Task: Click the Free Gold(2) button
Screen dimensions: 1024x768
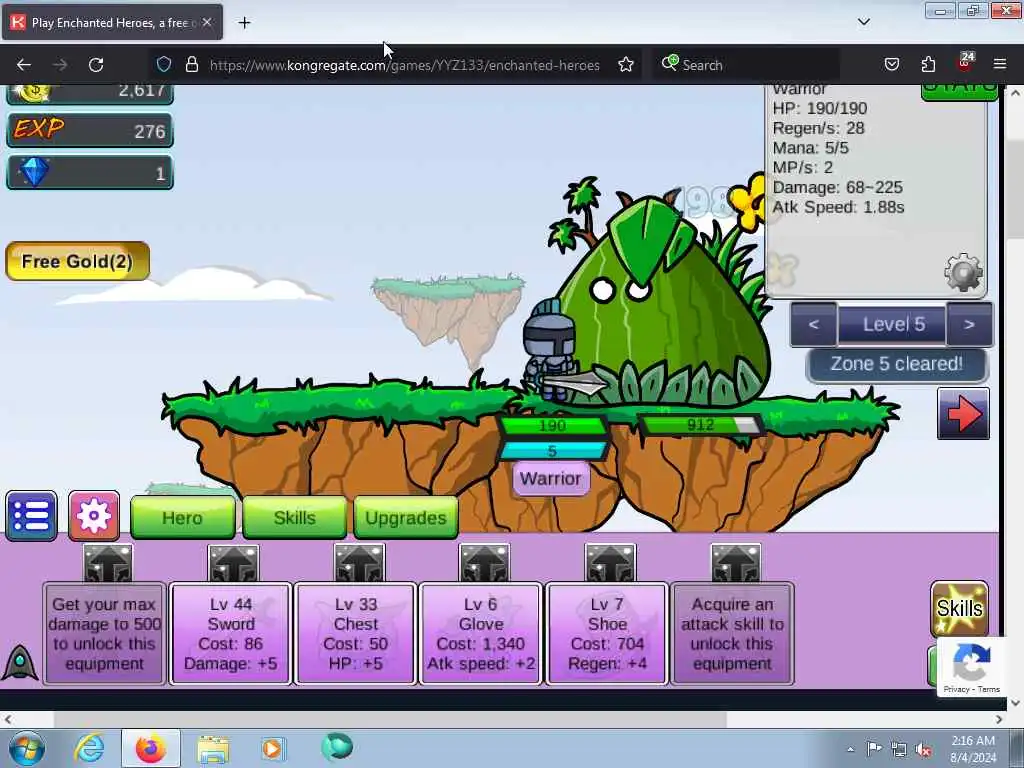Action: (78, 261)
